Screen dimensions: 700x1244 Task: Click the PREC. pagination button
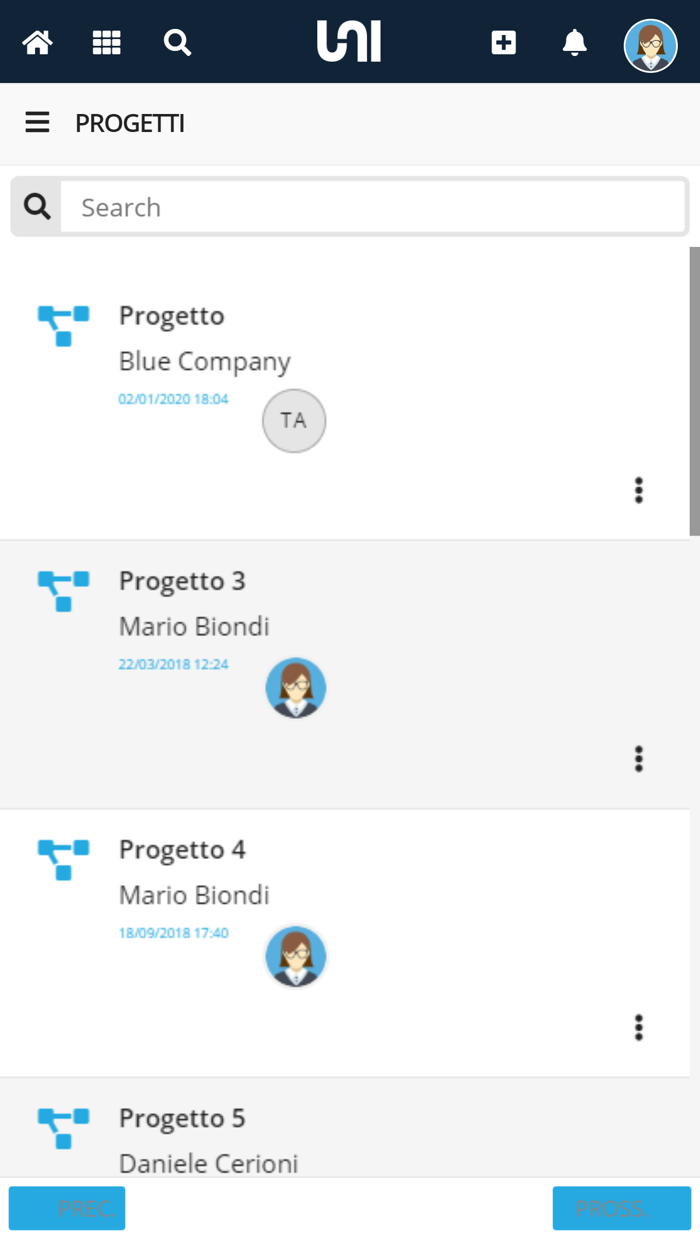tap(66, 1208)
